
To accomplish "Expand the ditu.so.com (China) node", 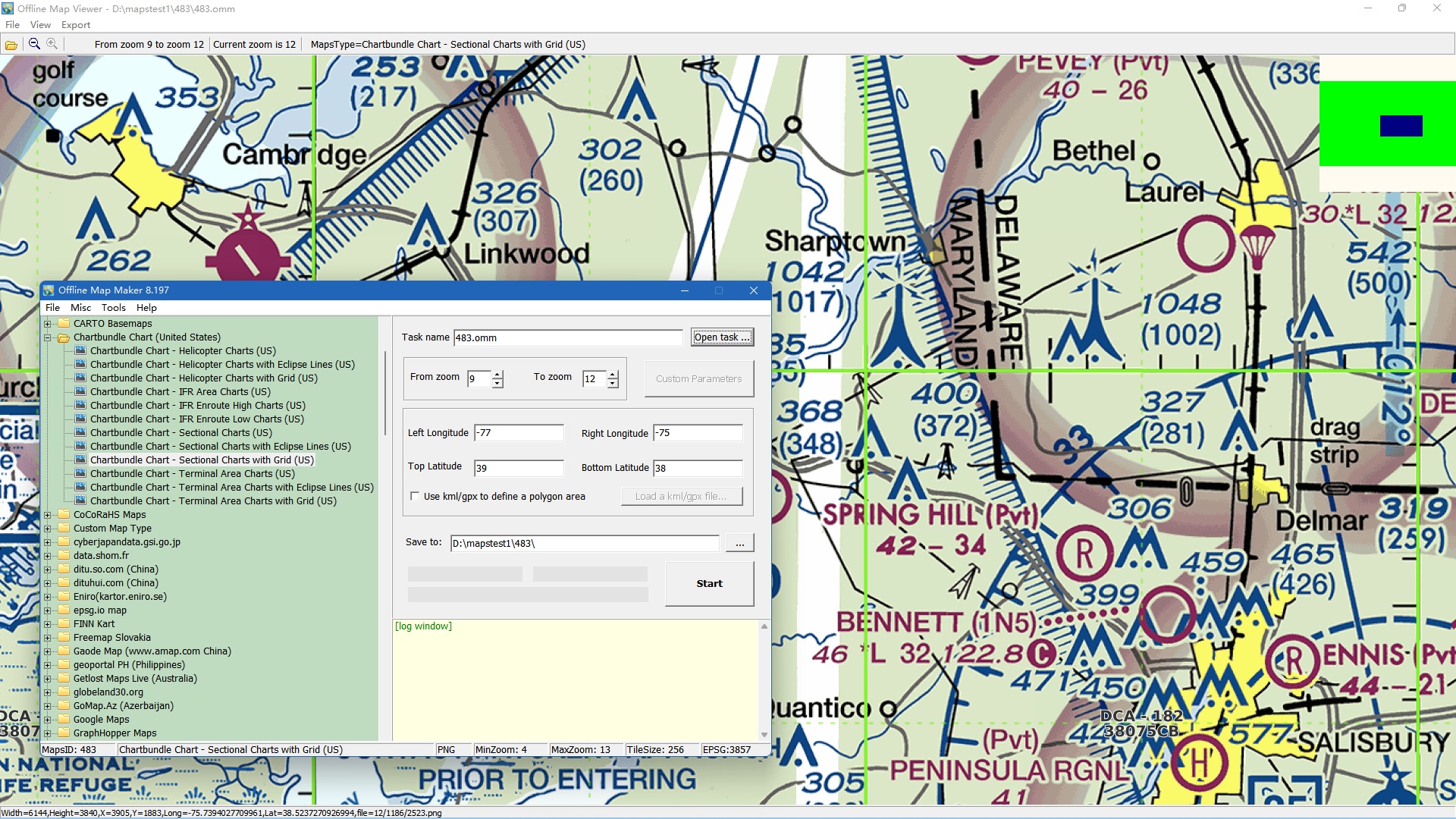I will (x=47, y=570).
